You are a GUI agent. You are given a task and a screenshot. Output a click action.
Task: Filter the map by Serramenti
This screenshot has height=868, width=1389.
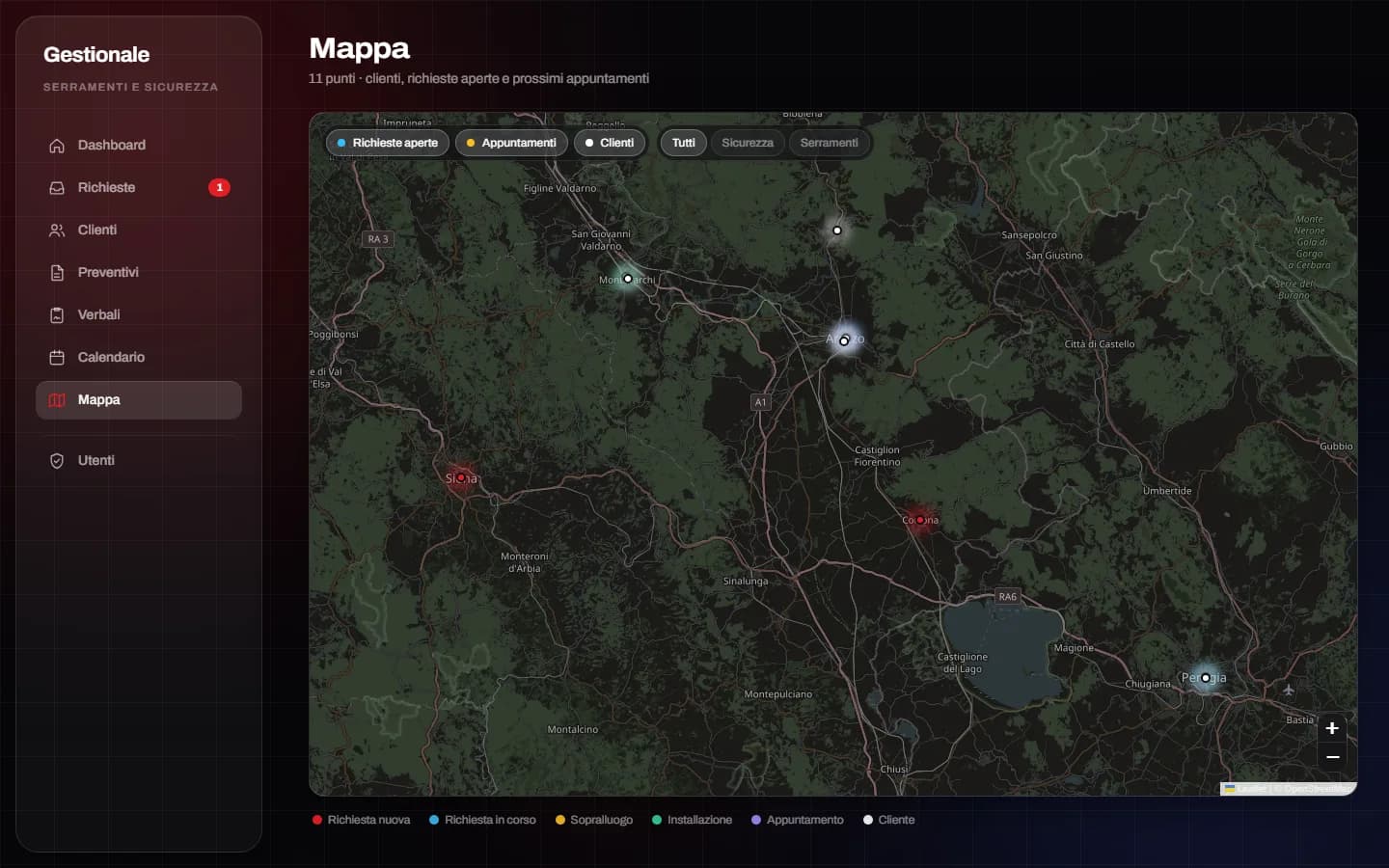click(829, 143)
